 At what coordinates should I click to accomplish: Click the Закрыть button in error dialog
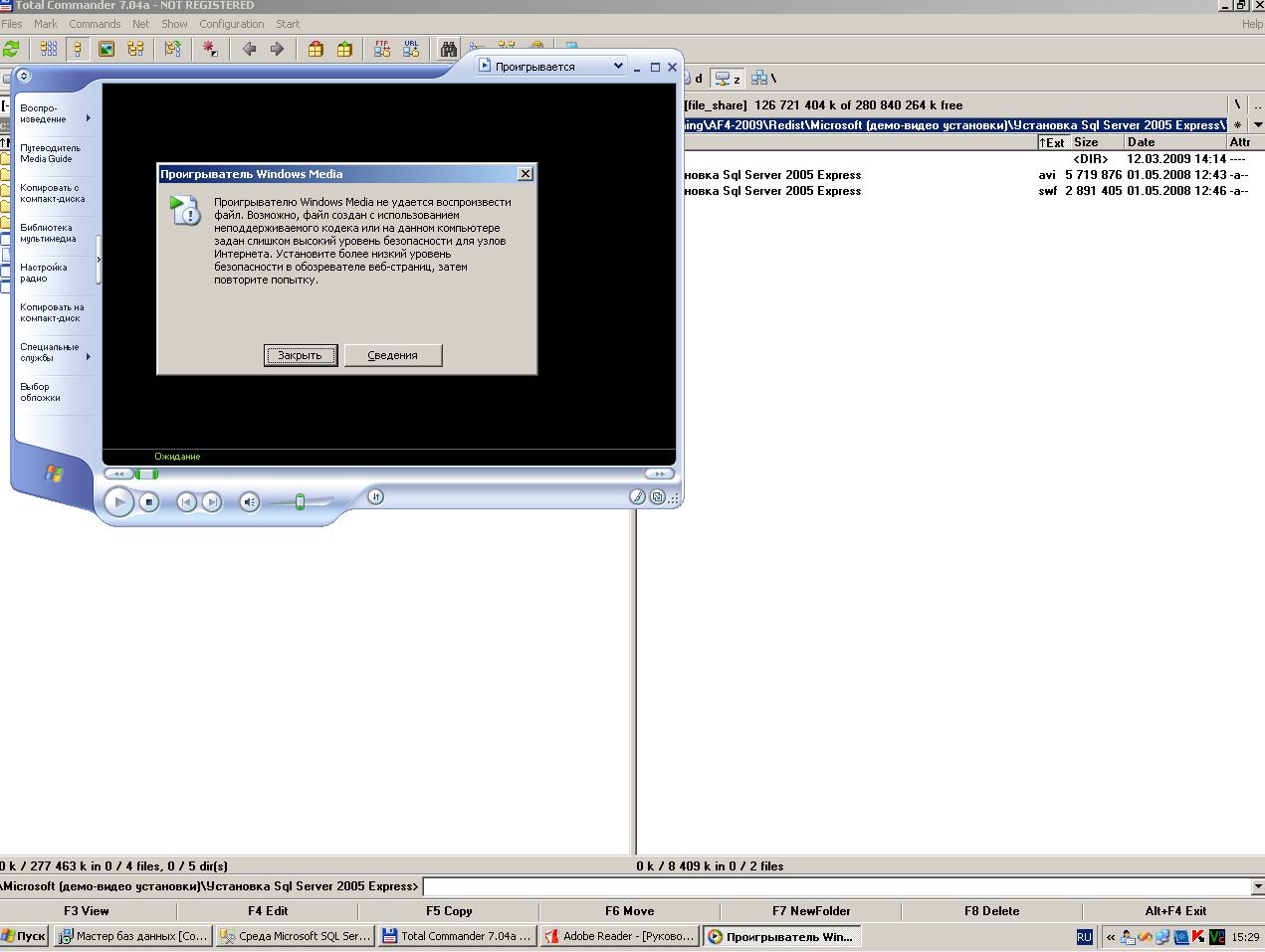(301, 355)
